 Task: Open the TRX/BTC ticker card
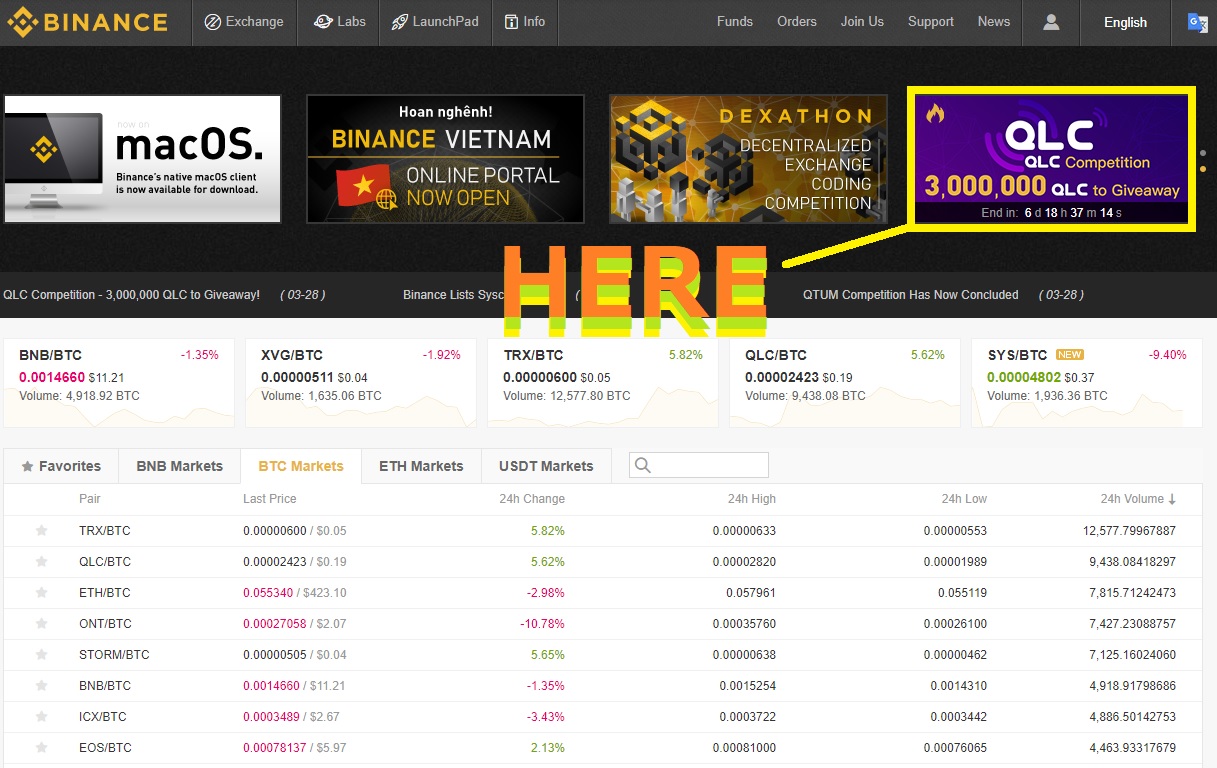603,383
